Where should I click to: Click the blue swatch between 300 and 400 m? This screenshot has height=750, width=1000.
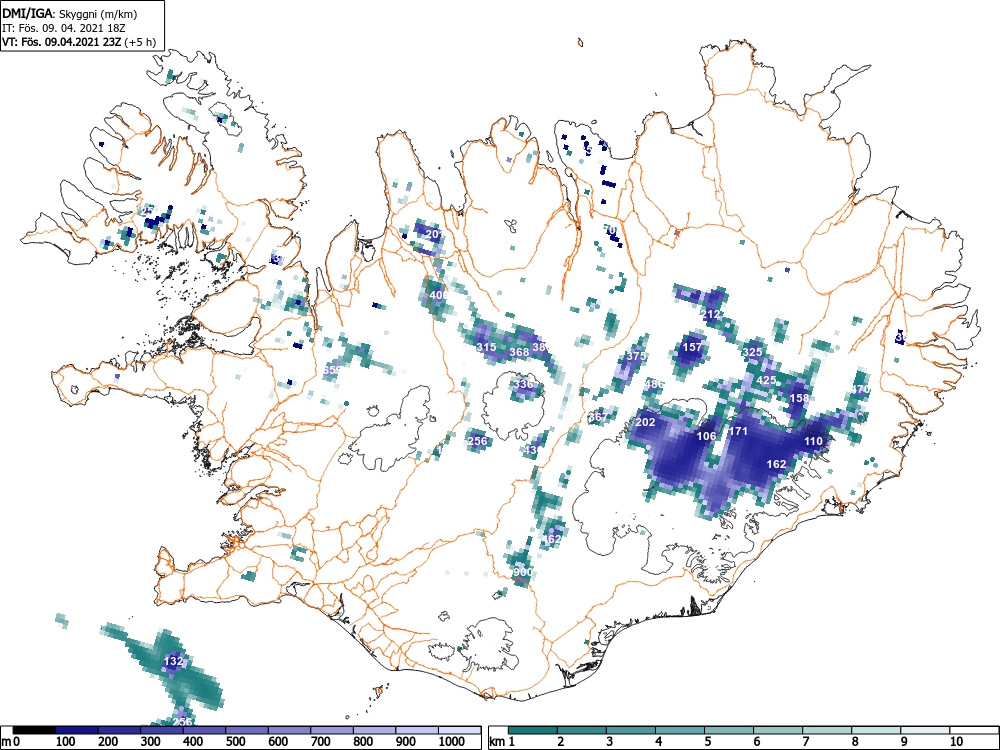pos(161,730)
